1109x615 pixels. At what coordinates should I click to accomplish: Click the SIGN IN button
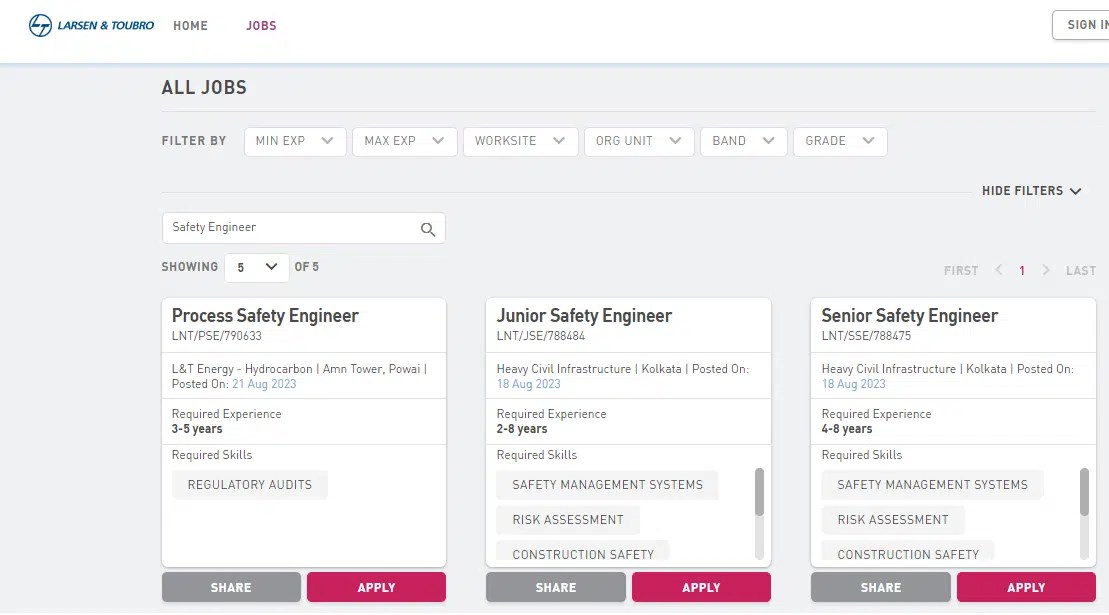(x=1089, y=24)
